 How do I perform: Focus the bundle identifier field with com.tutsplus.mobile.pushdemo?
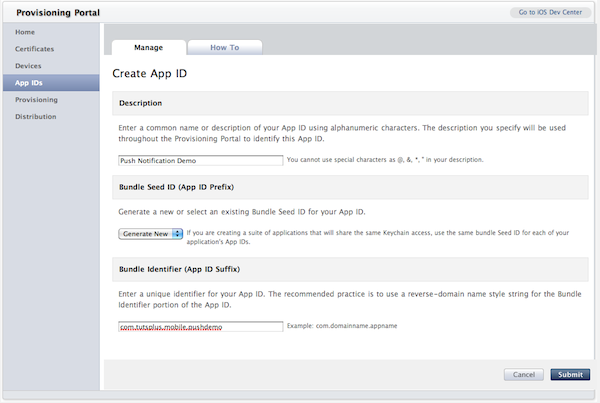(x=201, y=326)
